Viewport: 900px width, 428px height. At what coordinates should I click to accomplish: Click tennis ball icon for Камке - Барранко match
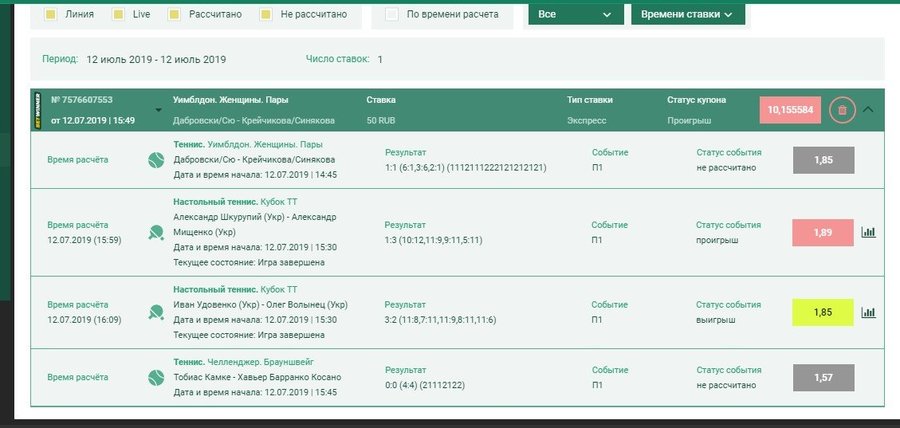pyautogui.click(x=156, y=377)
